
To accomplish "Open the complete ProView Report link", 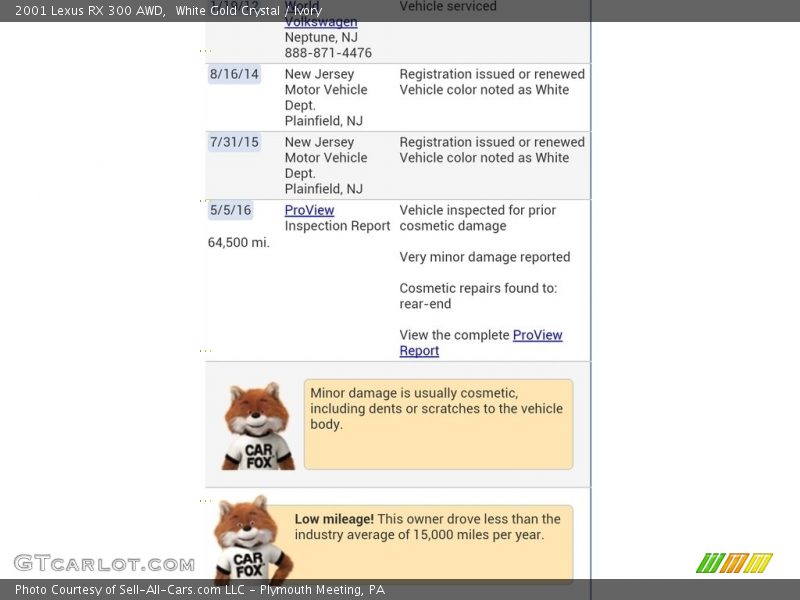I will point(481,343).
